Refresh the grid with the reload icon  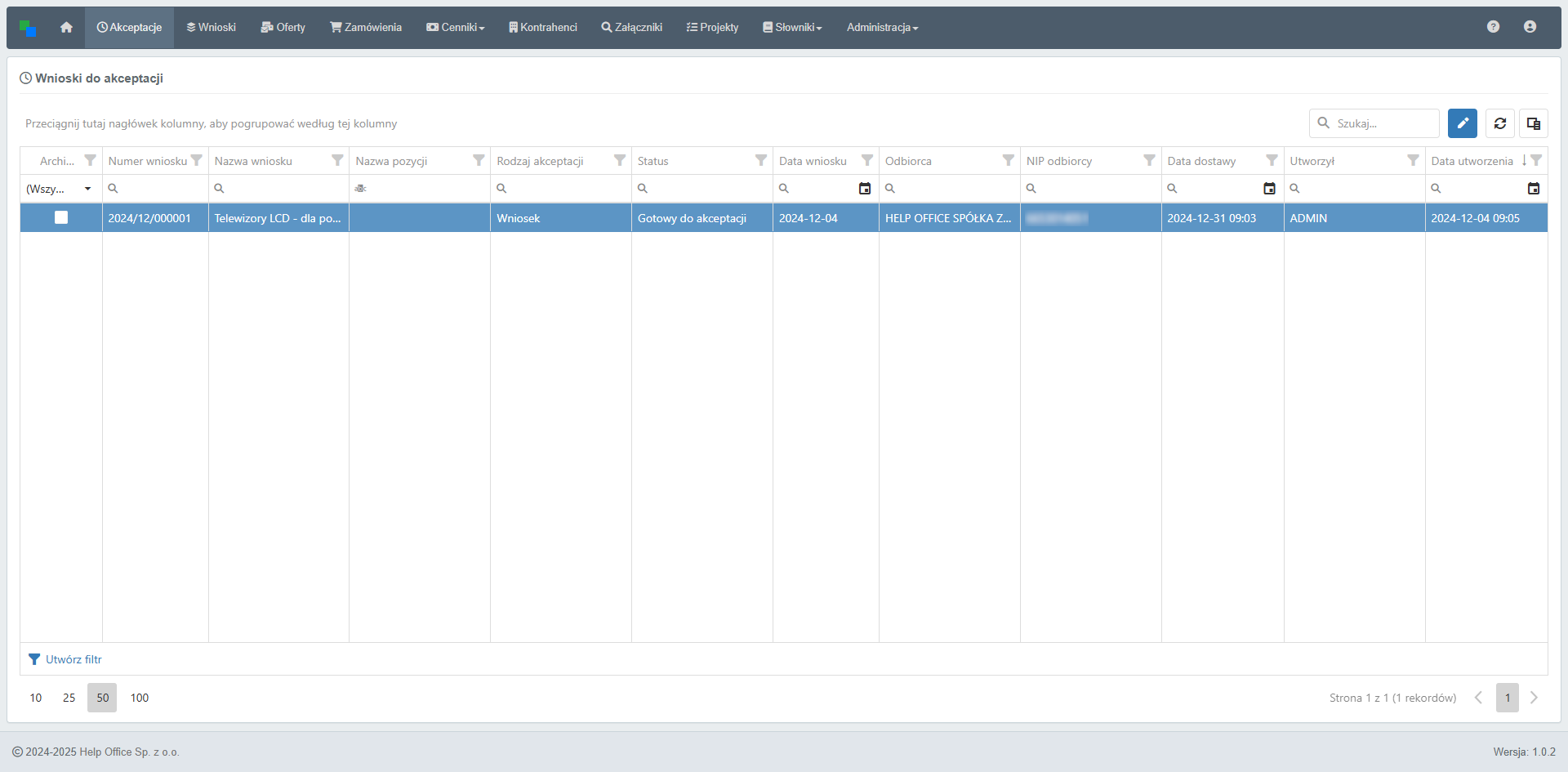pos(1499,123)
